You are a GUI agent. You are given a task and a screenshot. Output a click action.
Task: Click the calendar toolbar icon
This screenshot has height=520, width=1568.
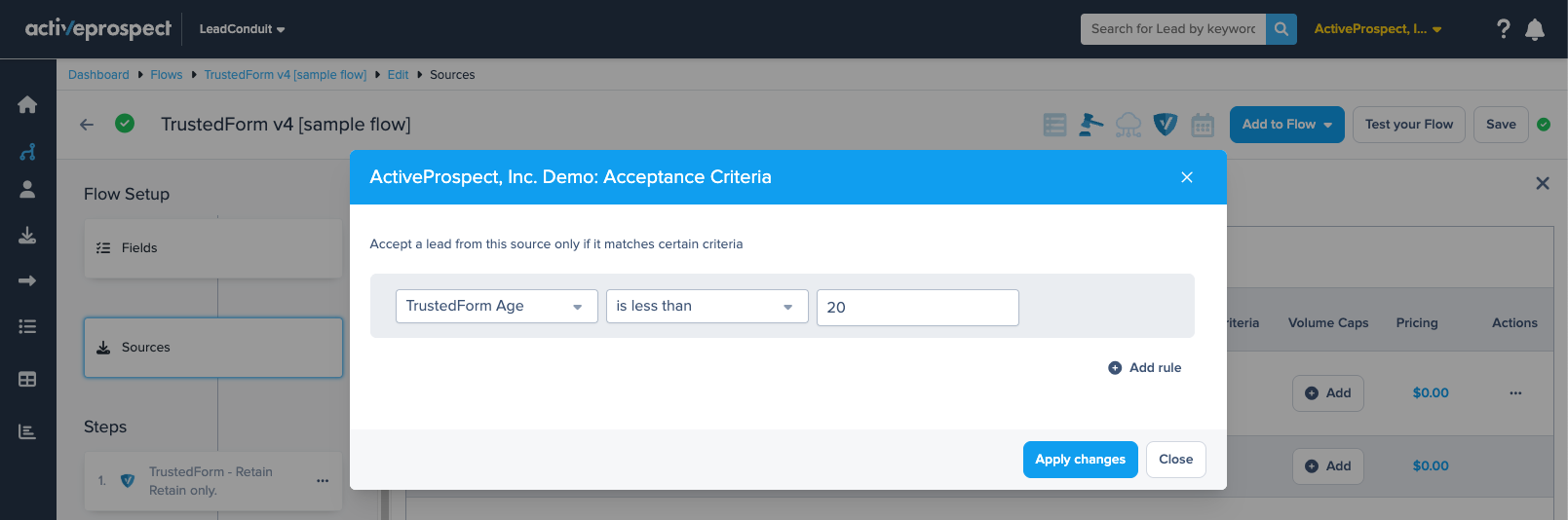pos(1203,125)
